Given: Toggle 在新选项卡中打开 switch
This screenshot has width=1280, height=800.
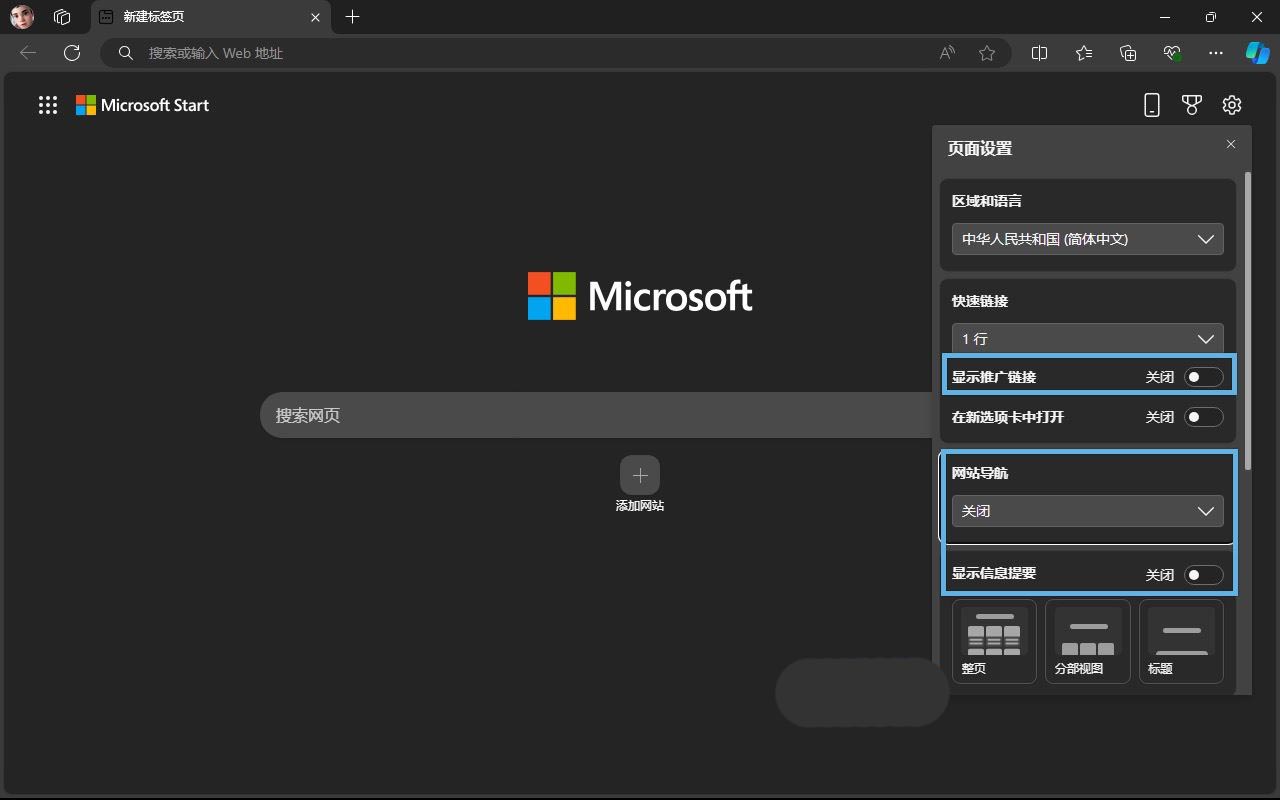Looking at the screenshot, I should [1203, 417].
